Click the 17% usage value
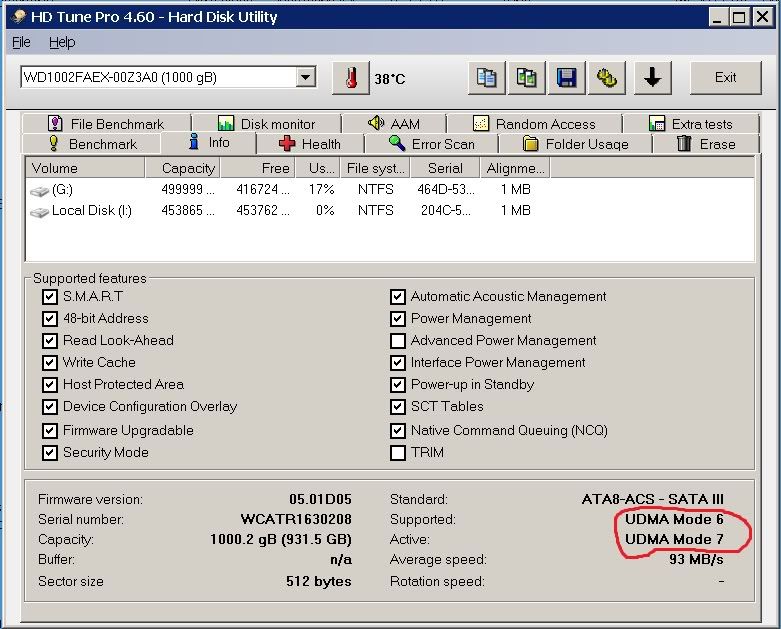 click(321, 190)
